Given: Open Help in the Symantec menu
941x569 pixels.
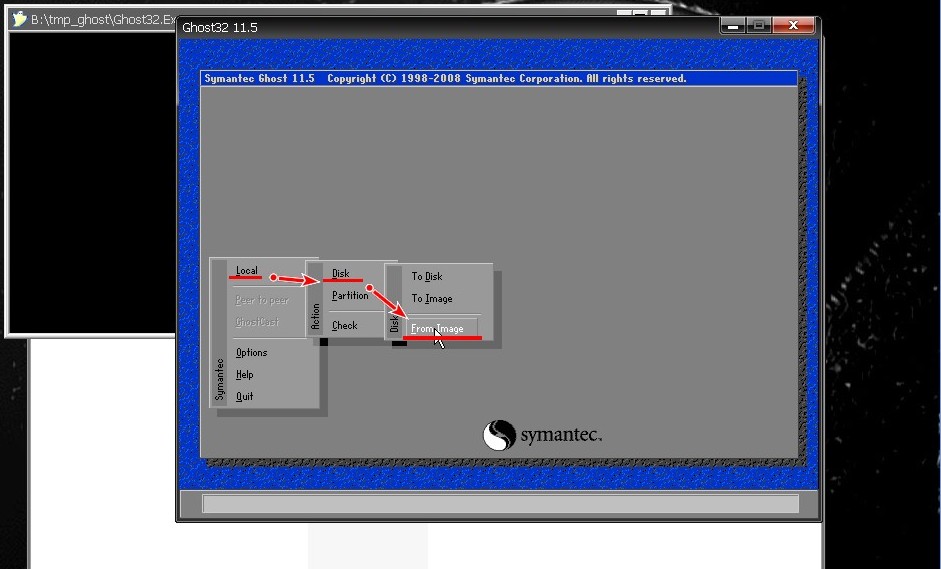Looking at the screenshot, I should (x=245, y=375).
